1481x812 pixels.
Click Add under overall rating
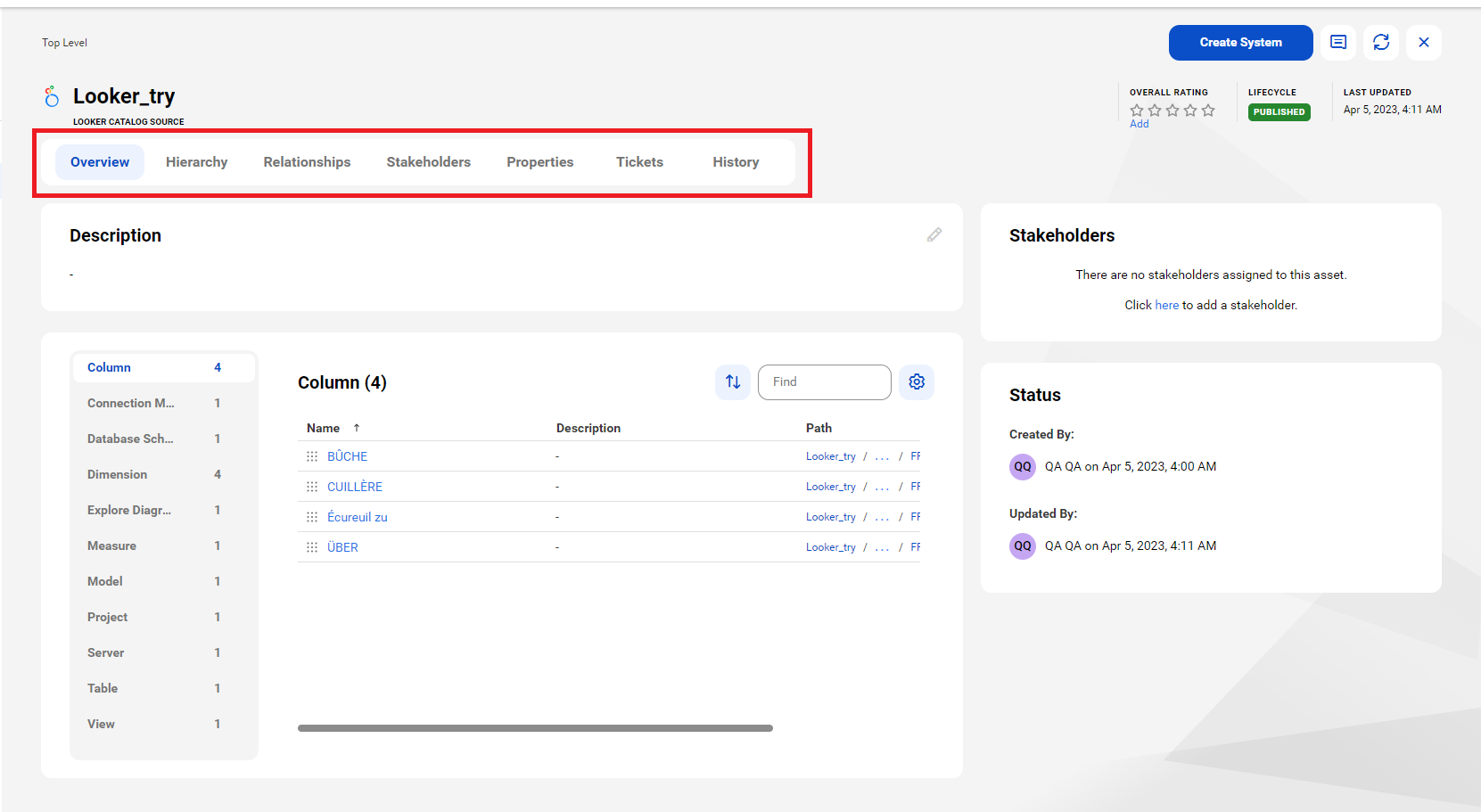click(1140, 124)
